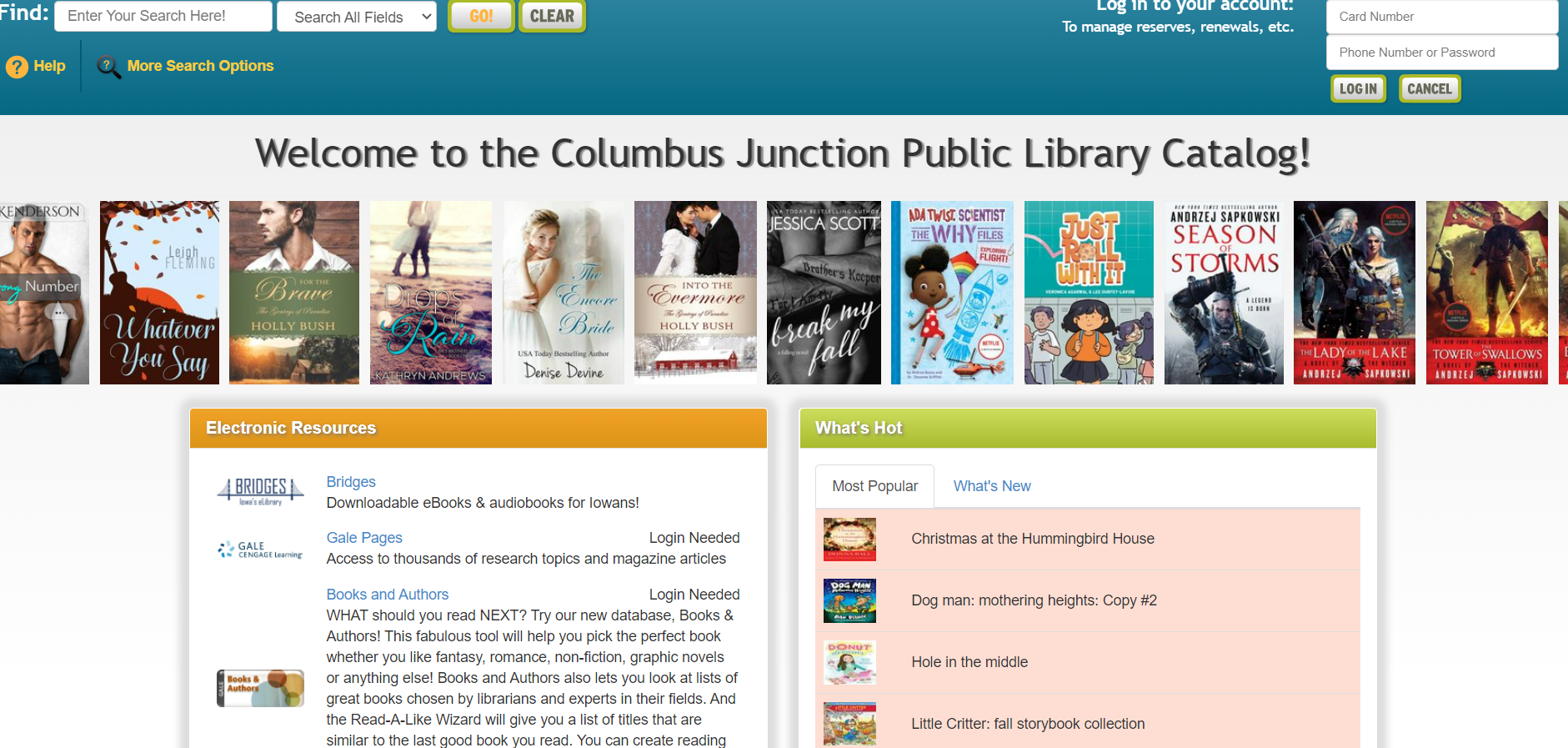The height and width of the screenshot is (748, 1568).
Task: Open the Bridges link
Action: pyautogui.click(x=351, y=482)
